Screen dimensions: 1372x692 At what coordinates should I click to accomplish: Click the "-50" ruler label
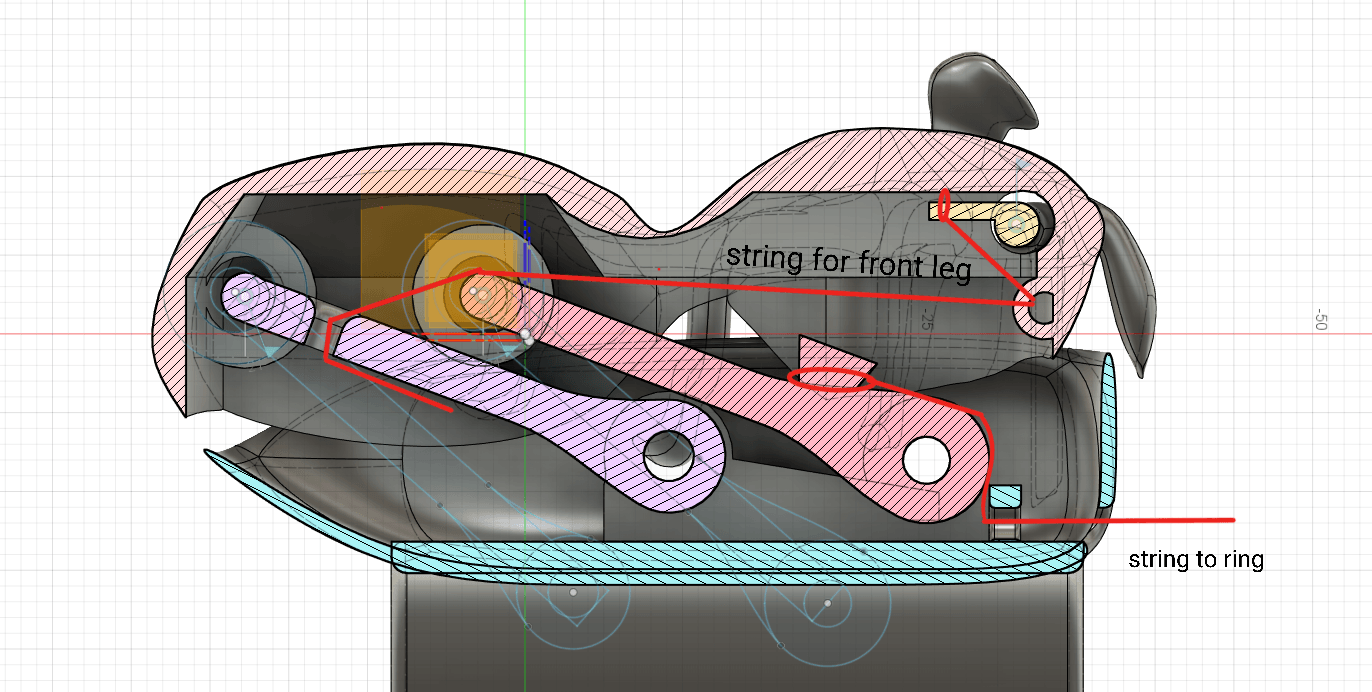(1320, 320)
